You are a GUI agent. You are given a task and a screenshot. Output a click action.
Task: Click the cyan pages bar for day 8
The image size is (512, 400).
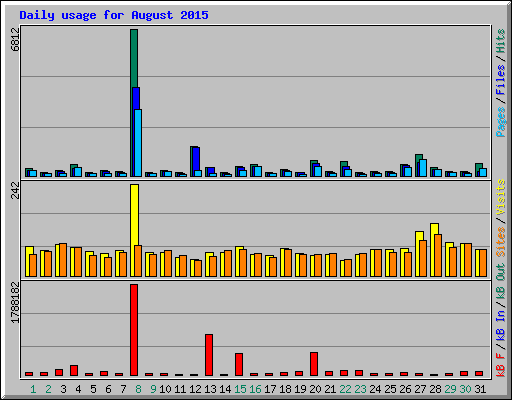tap(138, 143)
